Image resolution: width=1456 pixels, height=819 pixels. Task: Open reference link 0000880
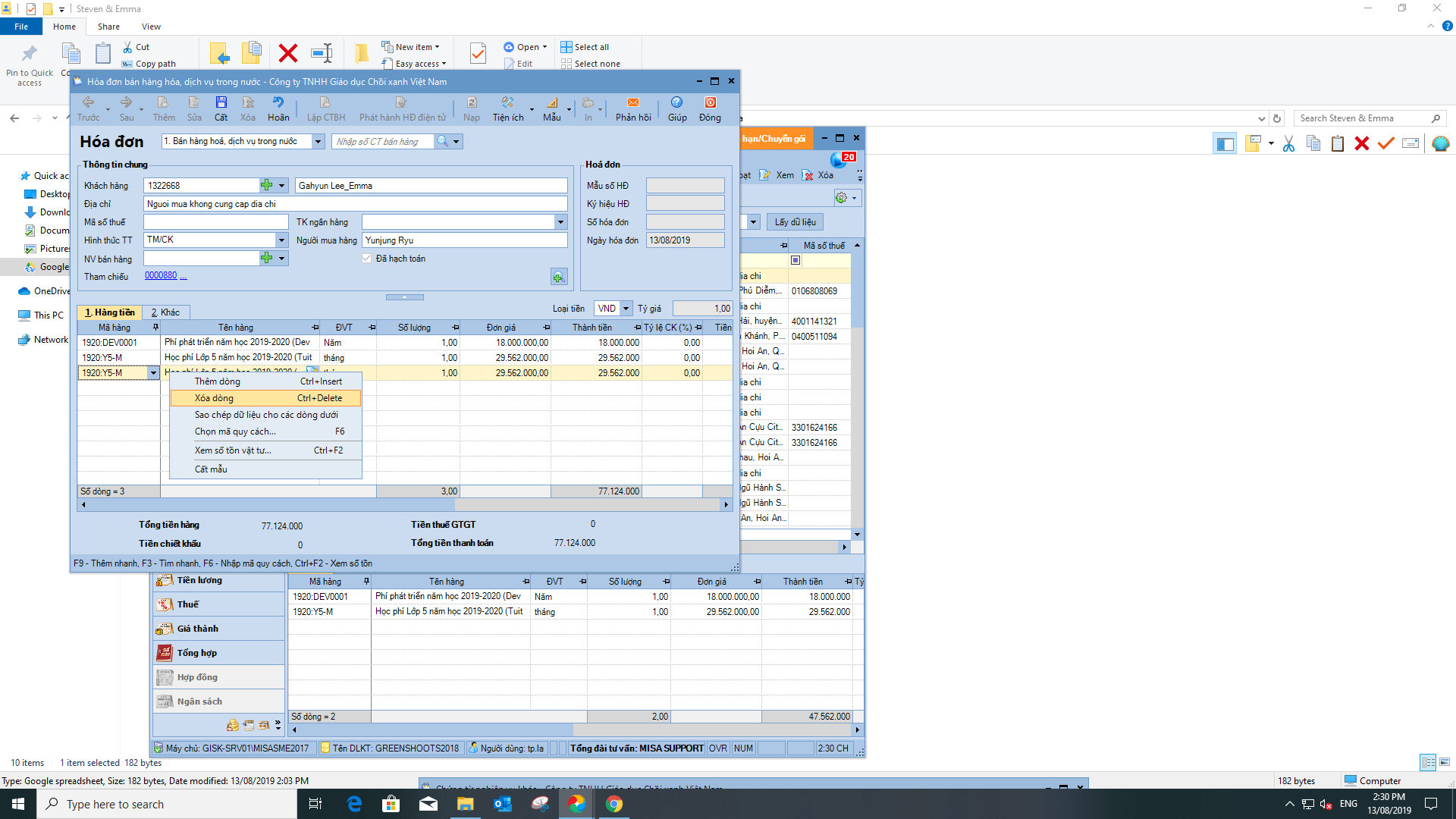pyautogui.click(x=161, y=276)
